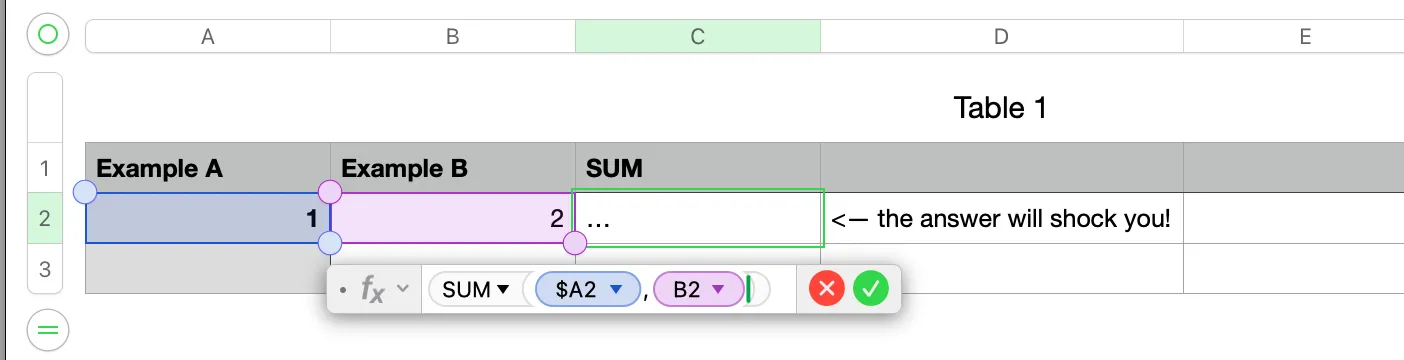Select row 2 header

(x=45, y=218)
